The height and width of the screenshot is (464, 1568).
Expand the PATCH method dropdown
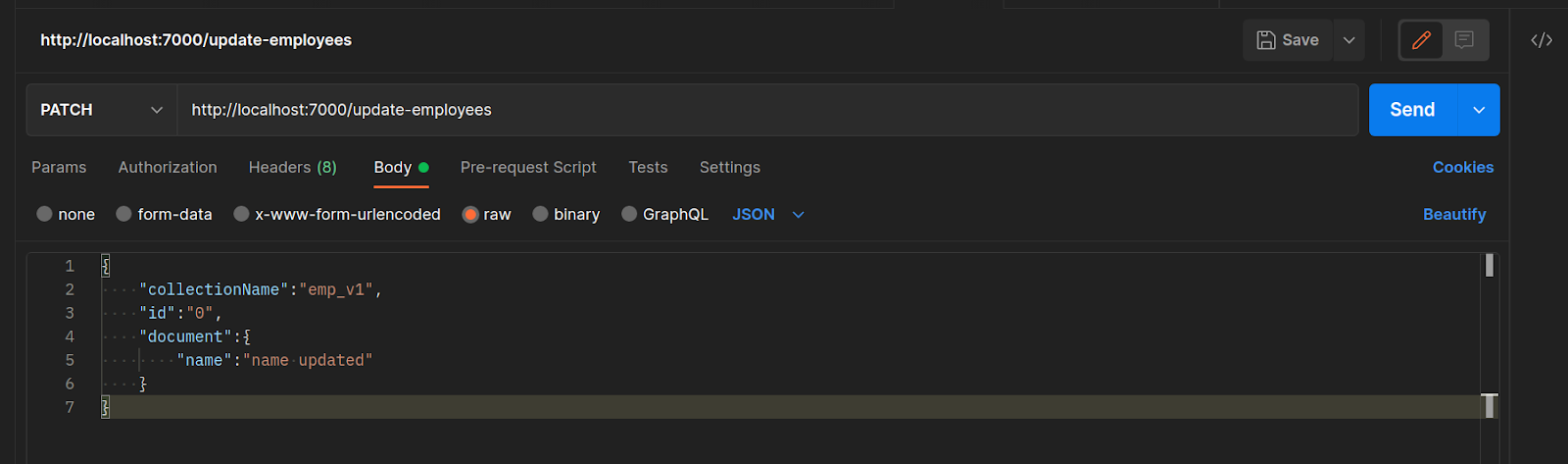click(156, 110)
